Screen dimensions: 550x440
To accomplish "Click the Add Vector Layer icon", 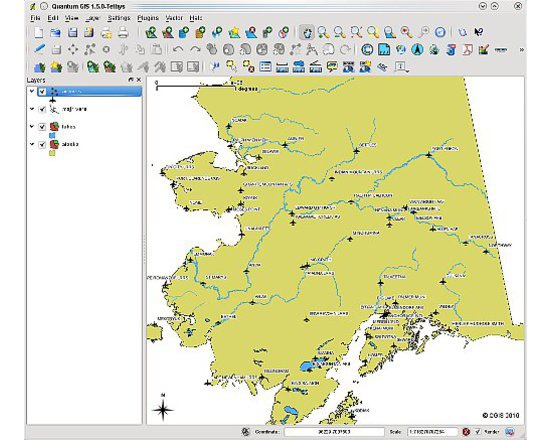I will 151,33.
